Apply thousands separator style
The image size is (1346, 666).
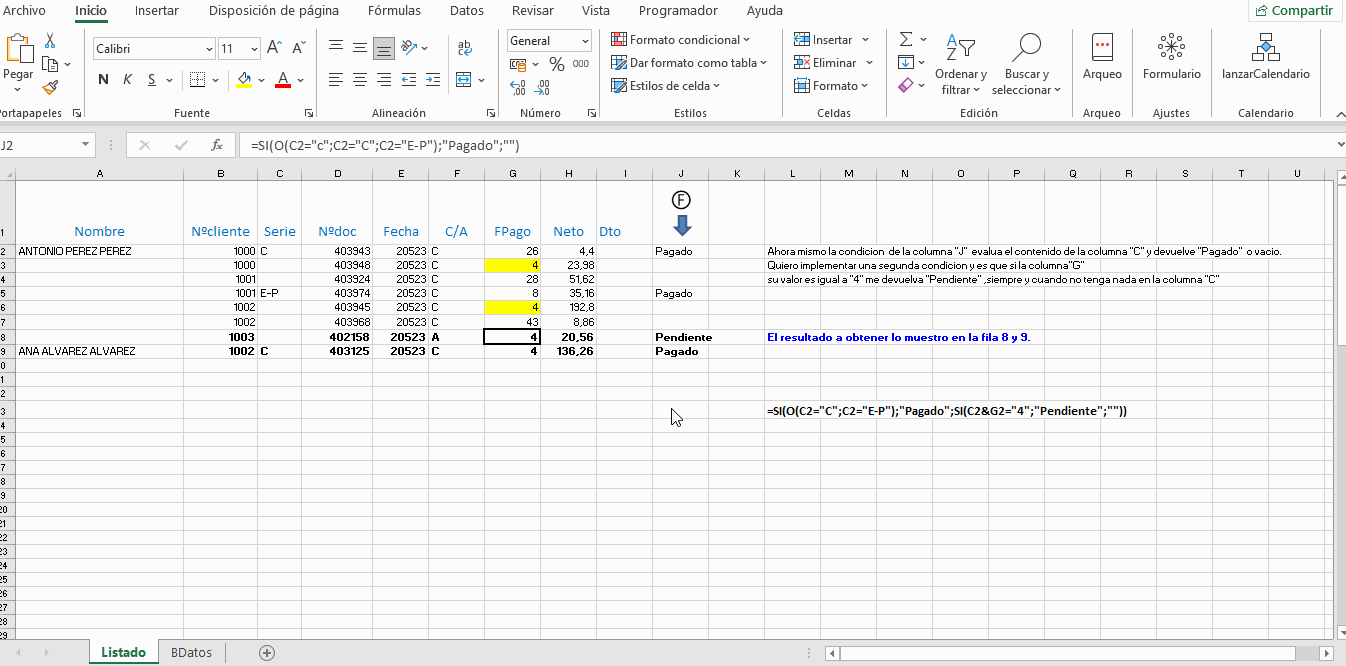(580, 64)
